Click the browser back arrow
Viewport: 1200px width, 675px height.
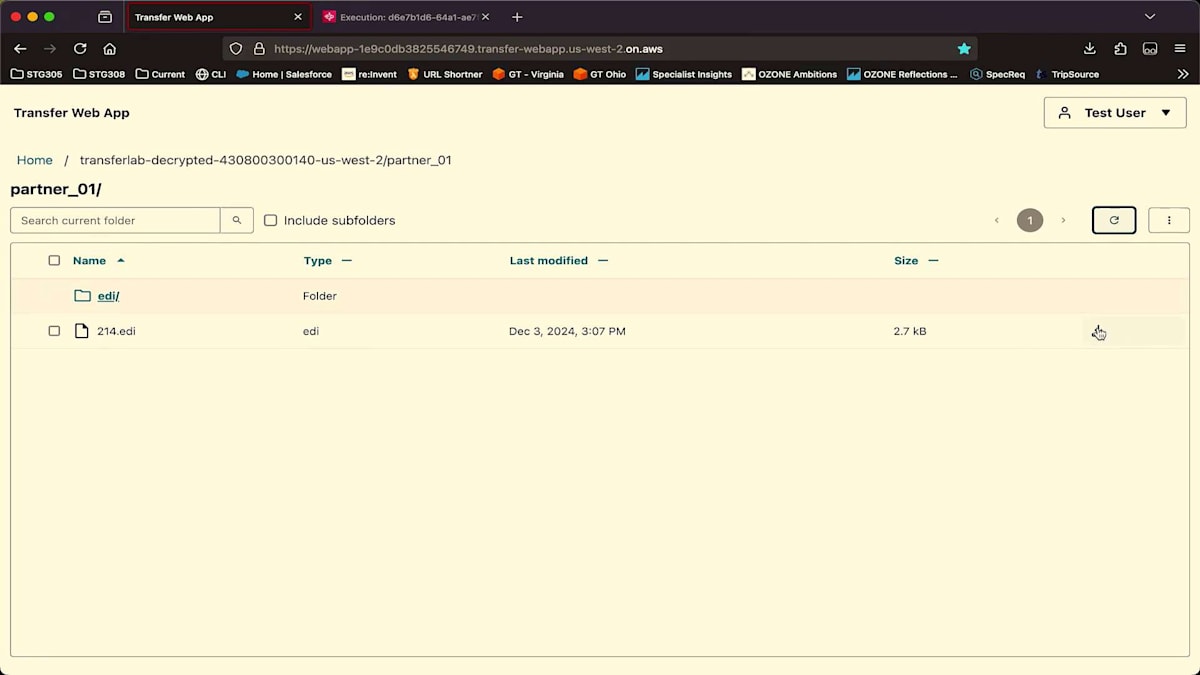coord(20,48)
